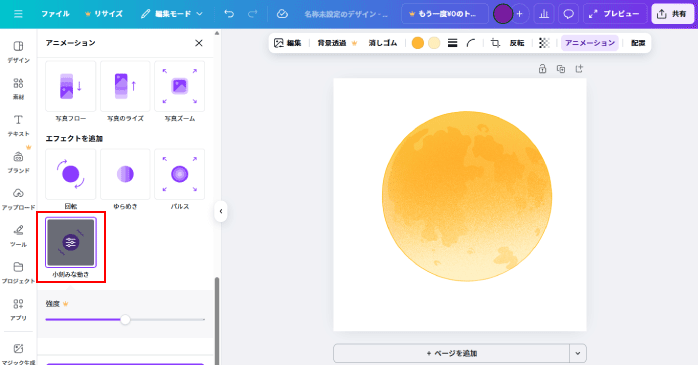
Task: Open the ブランド sidebar tab
Action: click(x=18, y=162)
